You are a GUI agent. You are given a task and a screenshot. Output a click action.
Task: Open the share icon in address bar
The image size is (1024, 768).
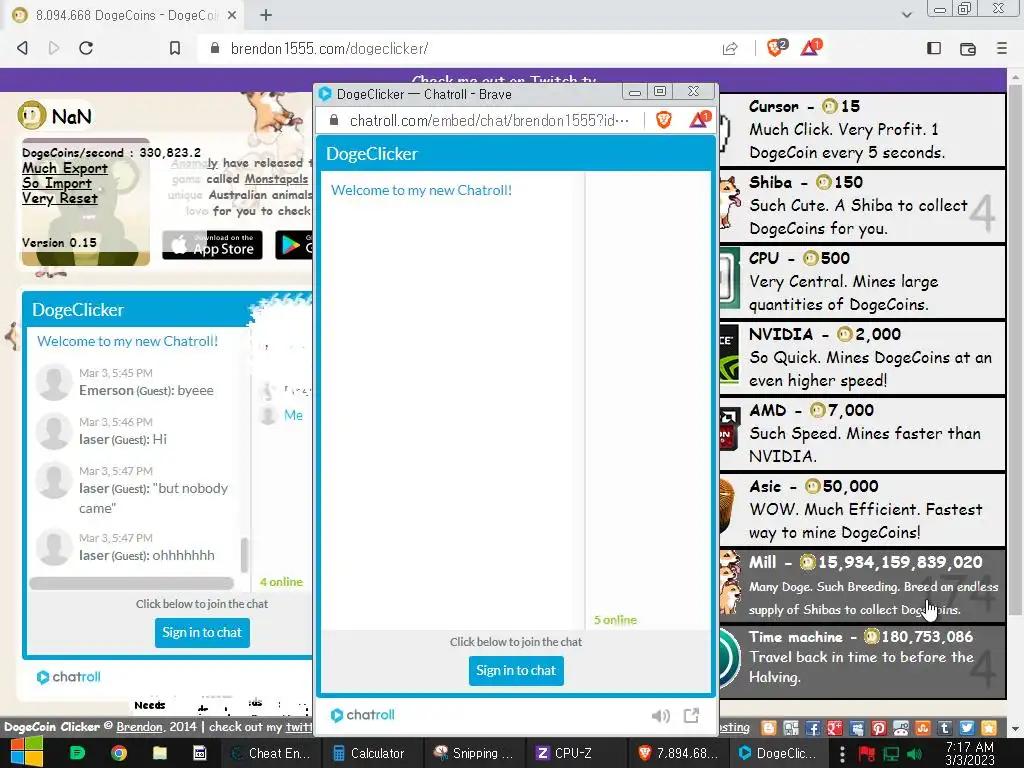point(730,48)
